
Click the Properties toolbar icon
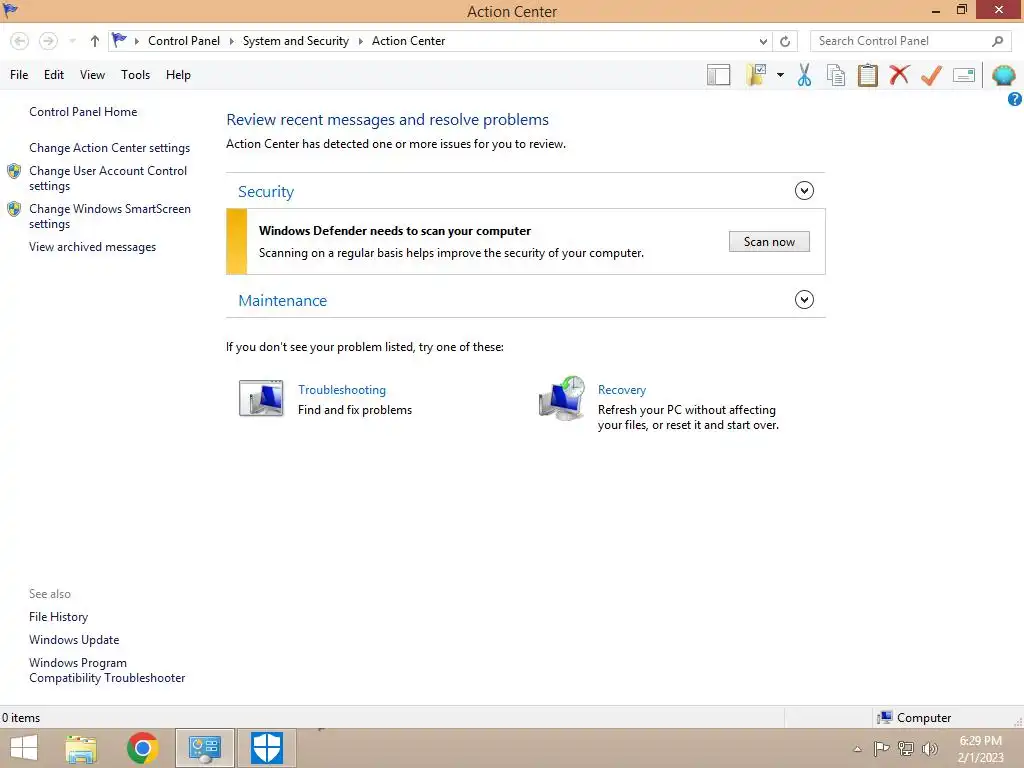point(964,75)
